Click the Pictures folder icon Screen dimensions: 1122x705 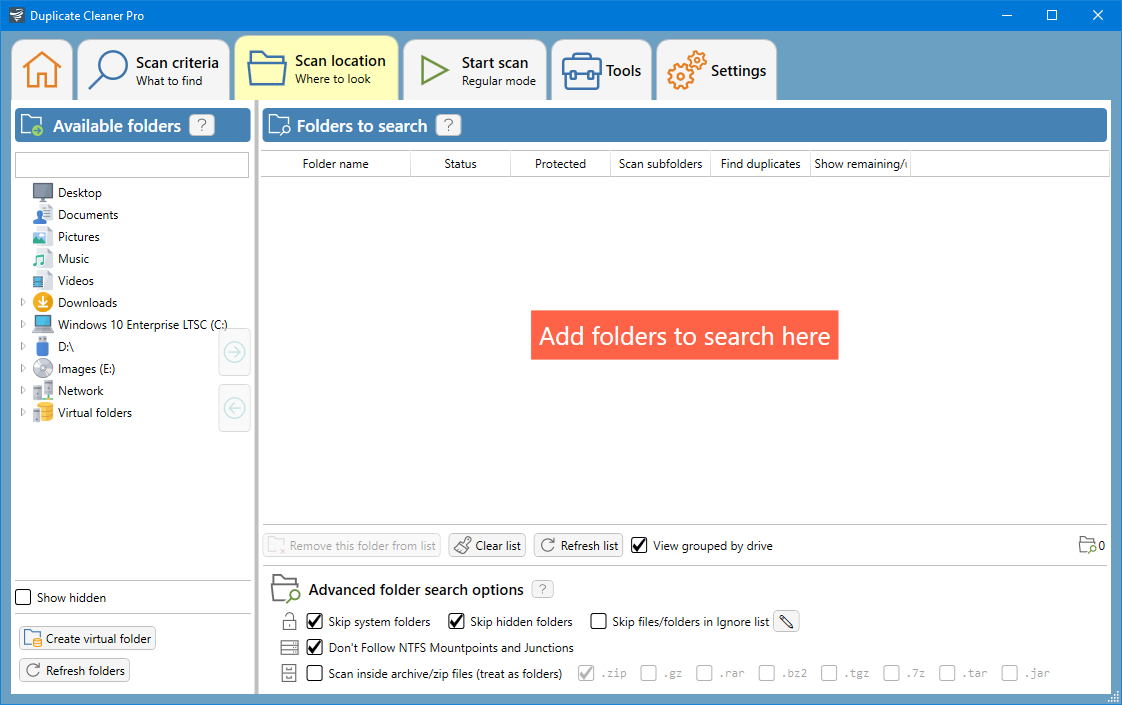click(43, 236)
